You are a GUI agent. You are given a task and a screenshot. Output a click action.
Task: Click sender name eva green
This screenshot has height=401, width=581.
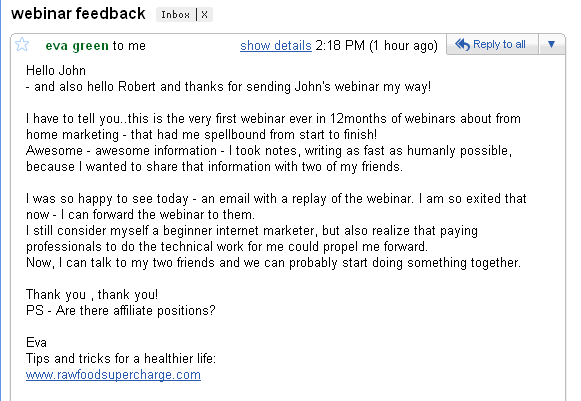tap(77, 46)
